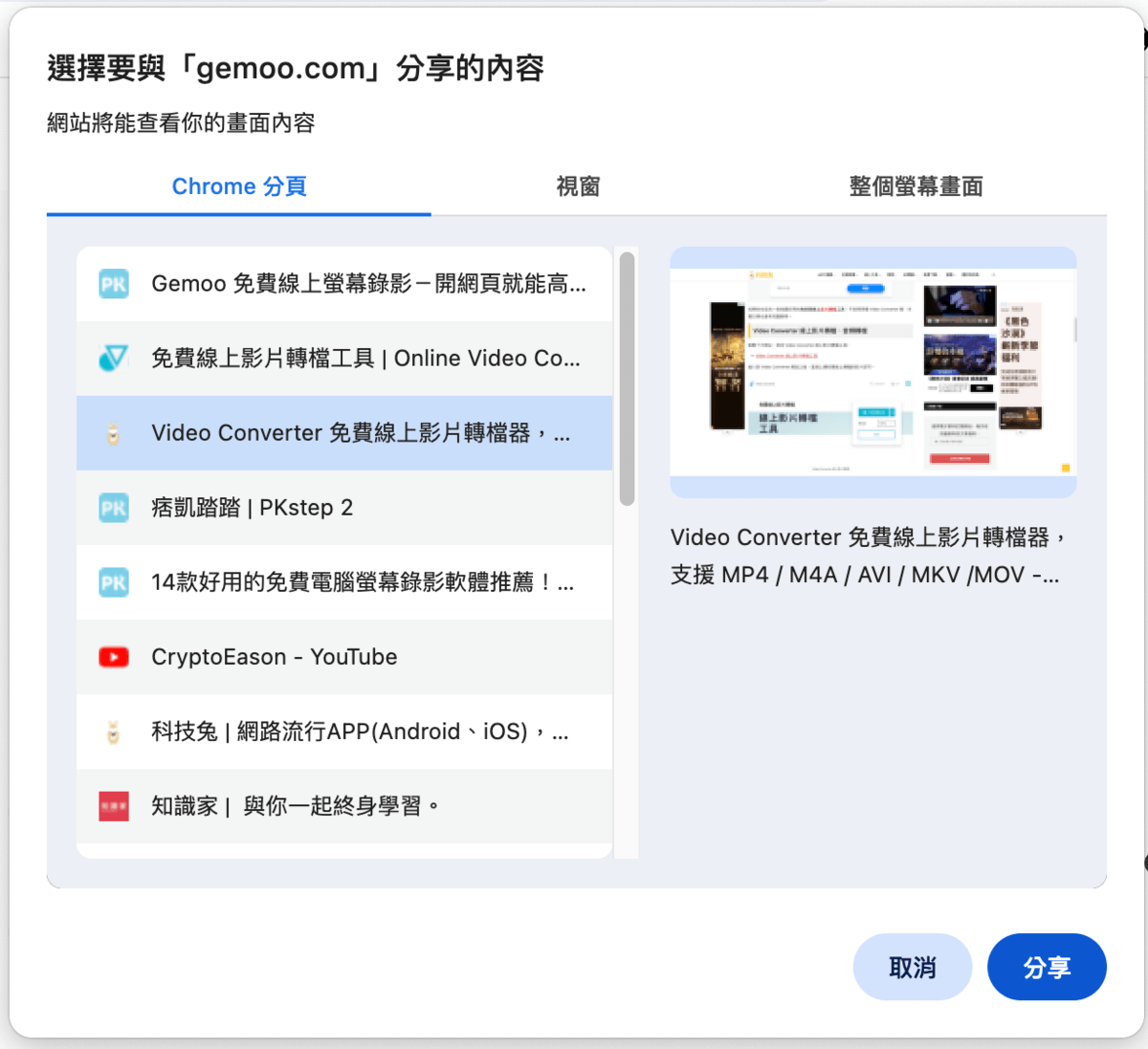Select the Gemoo 免費線上螢幕錄影 tab entry
The width and height of the screenshot is (1148, 1049).
coord(368,284)
